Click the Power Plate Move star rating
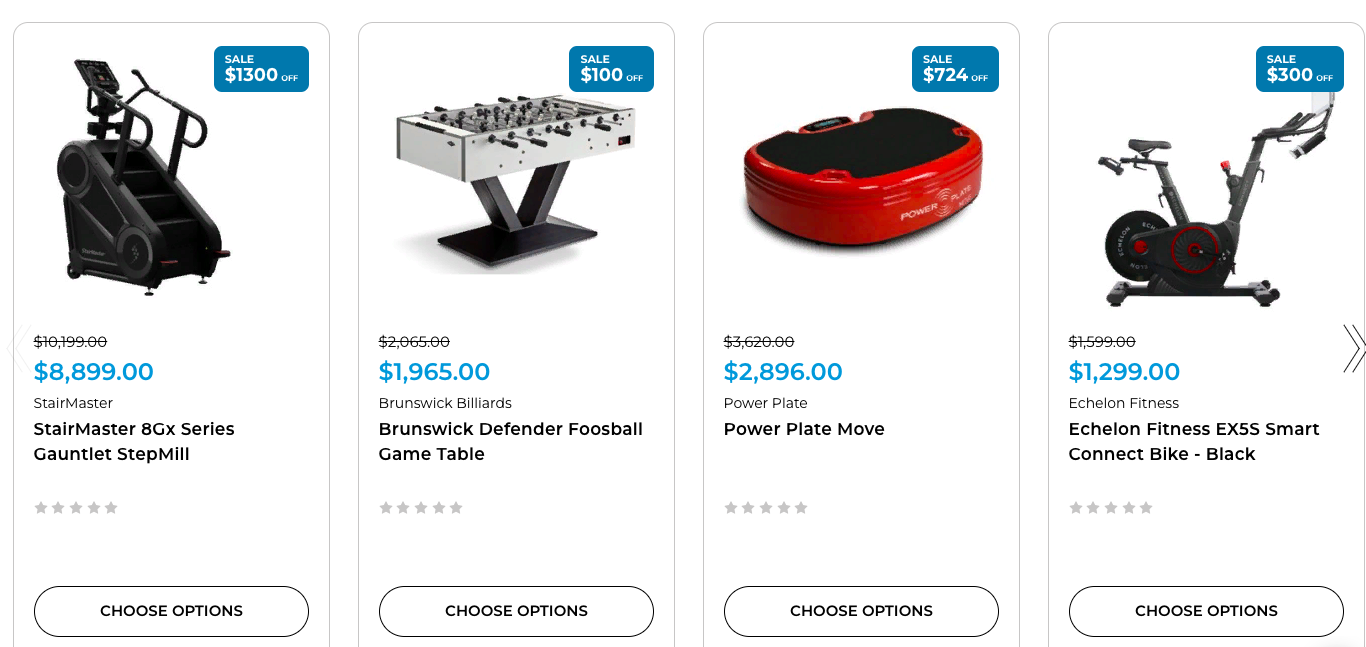The image size is (1366, 647). pos(766,508)
